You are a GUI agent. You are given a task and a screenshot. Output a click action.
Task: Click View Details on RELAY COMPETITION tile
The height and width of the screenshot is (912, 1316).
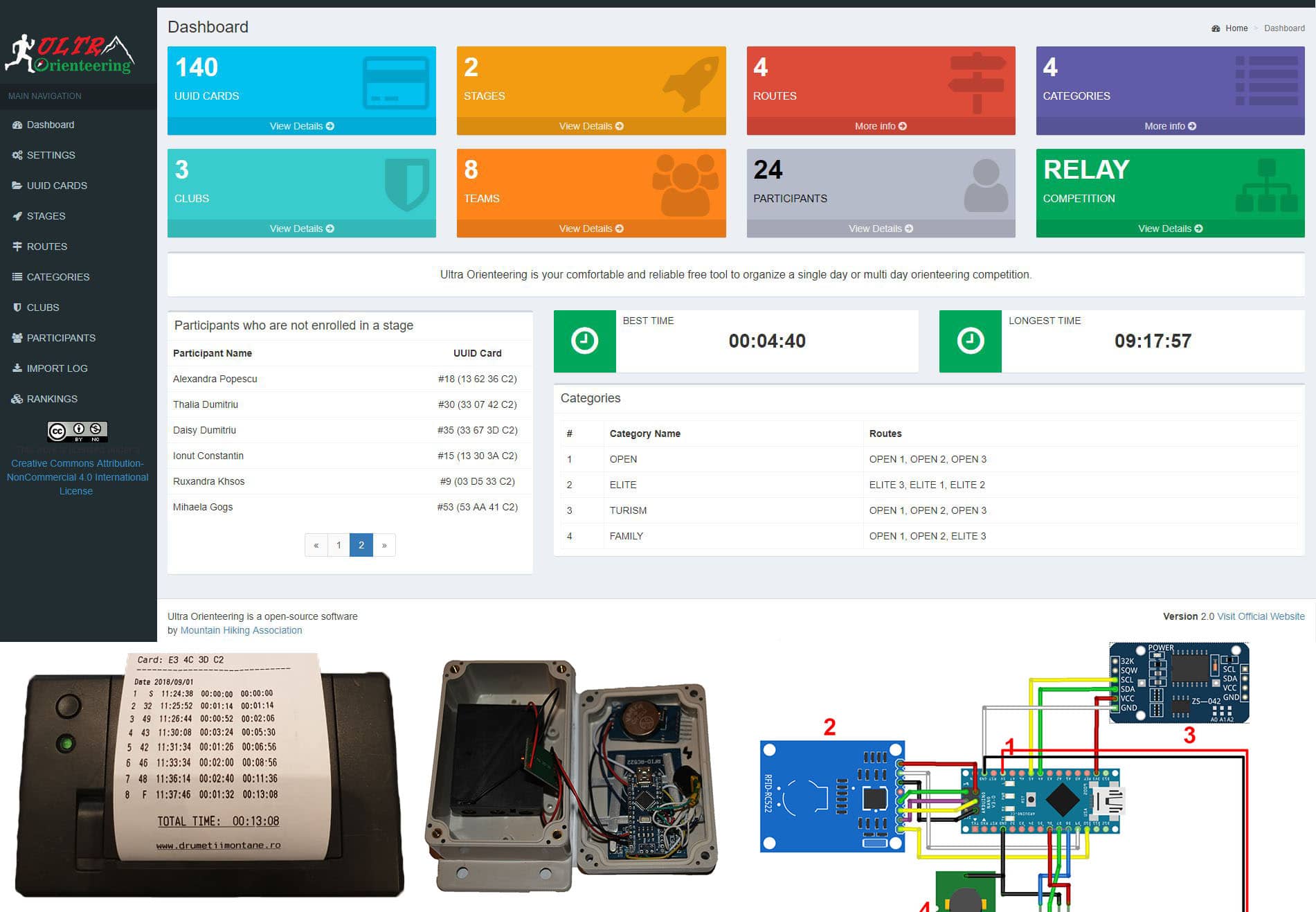[1170, 229]
